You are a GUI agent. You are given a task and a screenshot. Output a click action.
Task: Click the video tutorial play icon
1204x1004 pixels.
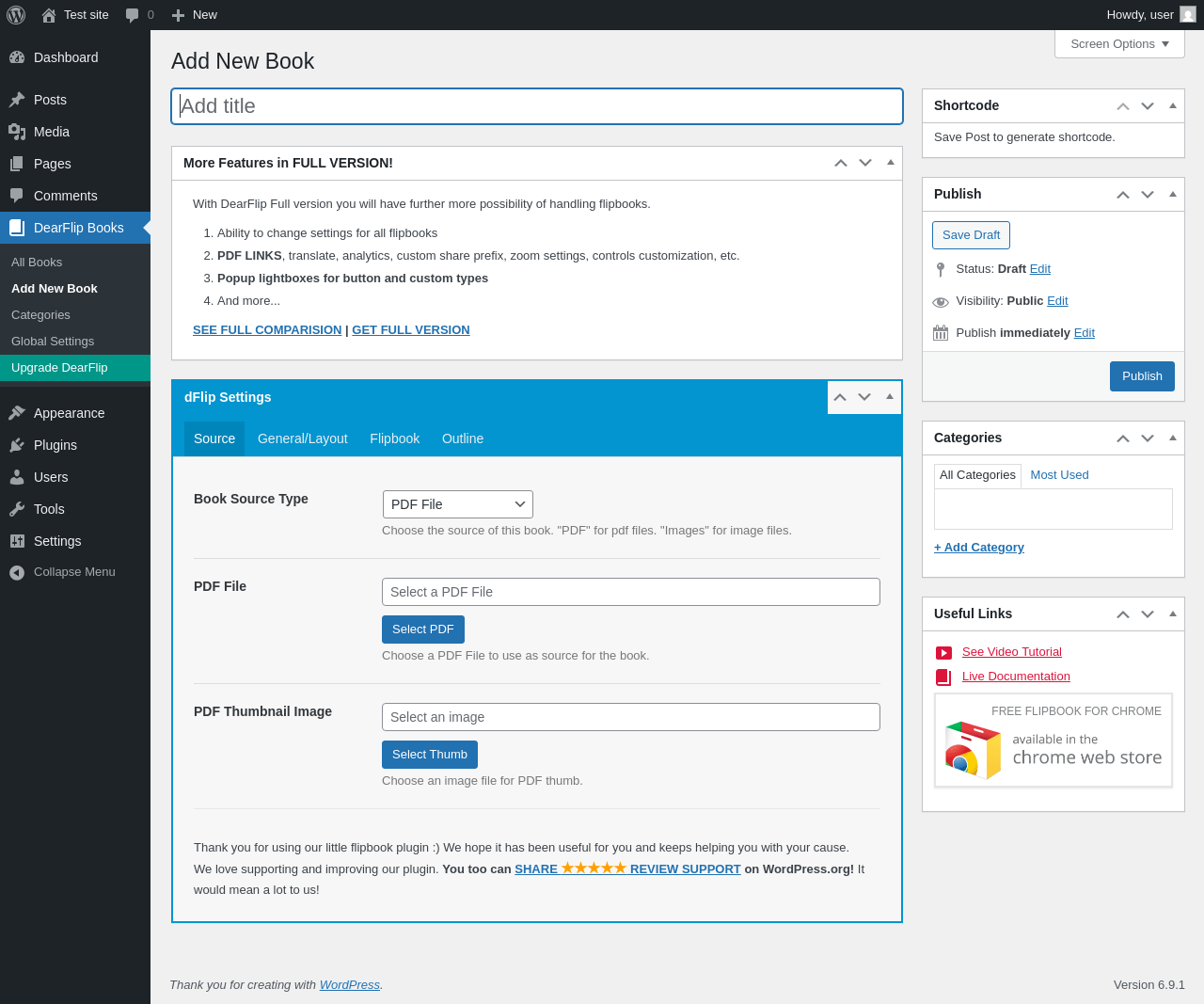point(944,653)
